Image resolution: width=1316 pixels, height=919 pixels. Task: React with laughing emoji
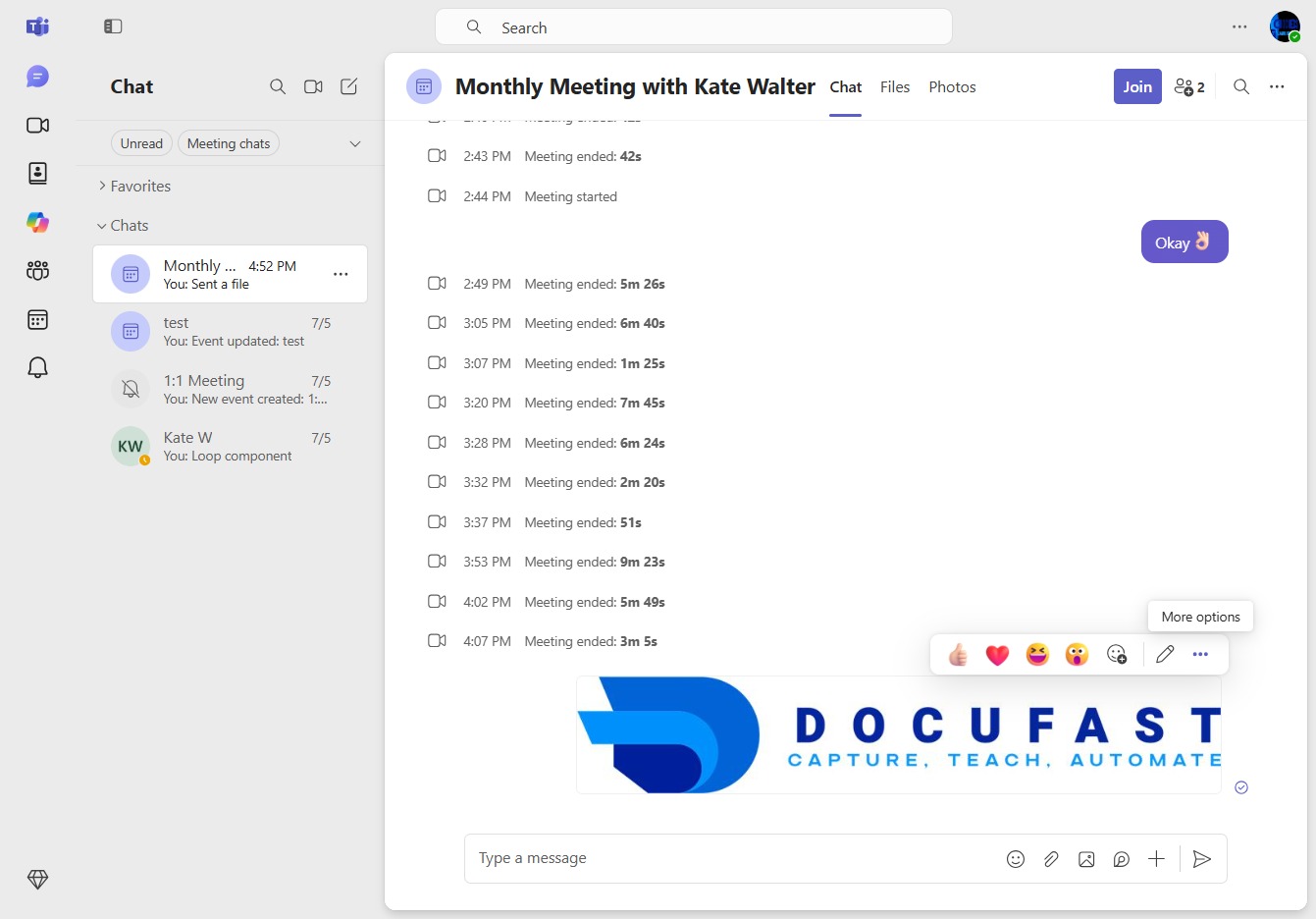point(1037,654)
